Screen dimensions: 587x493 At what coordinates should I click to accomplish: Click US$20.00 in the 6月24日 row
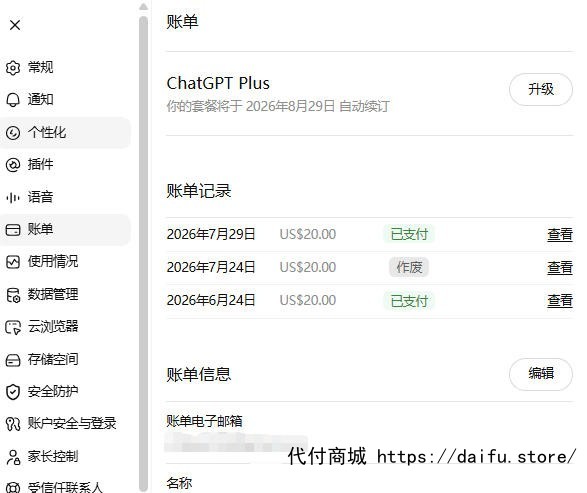pos(308,300)
